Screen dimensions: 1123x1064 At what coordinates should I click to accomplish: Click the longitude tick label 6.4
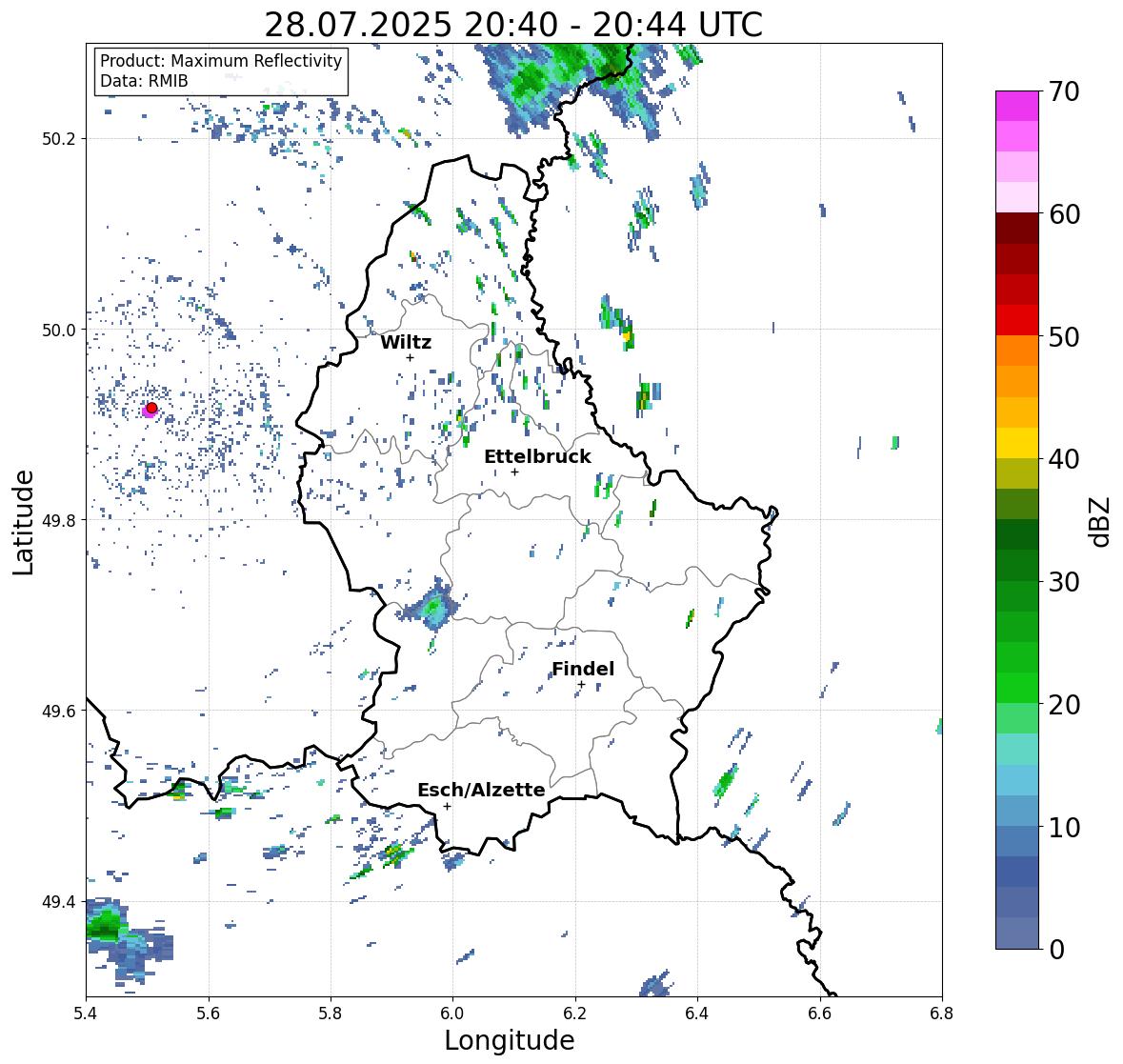tap(697, 1014)
